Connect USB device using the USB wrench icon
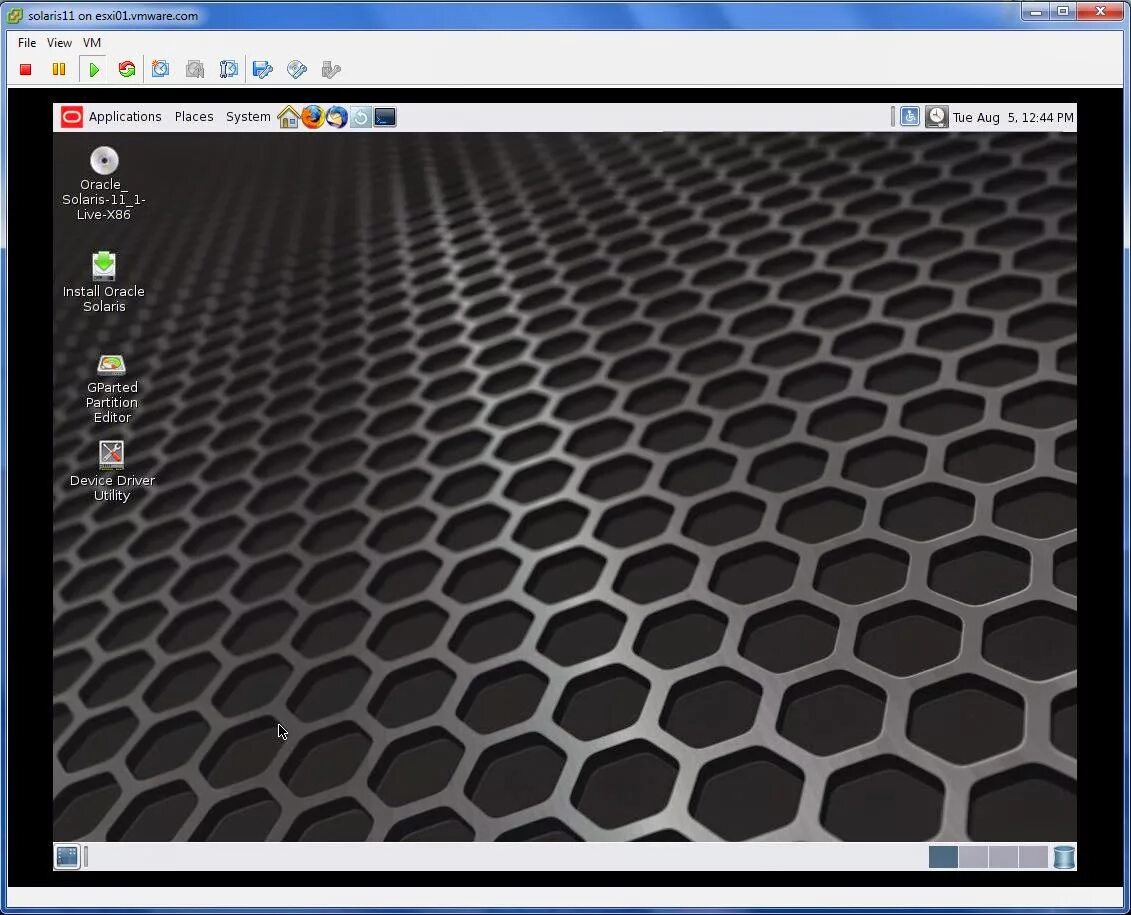 [330, 69]
